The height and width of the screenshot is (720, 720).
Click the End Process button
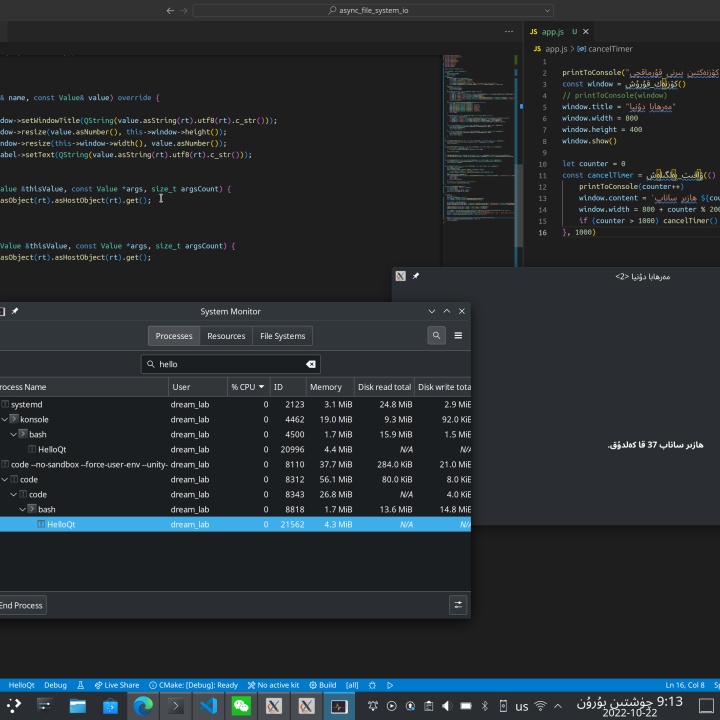coord(21,605)
